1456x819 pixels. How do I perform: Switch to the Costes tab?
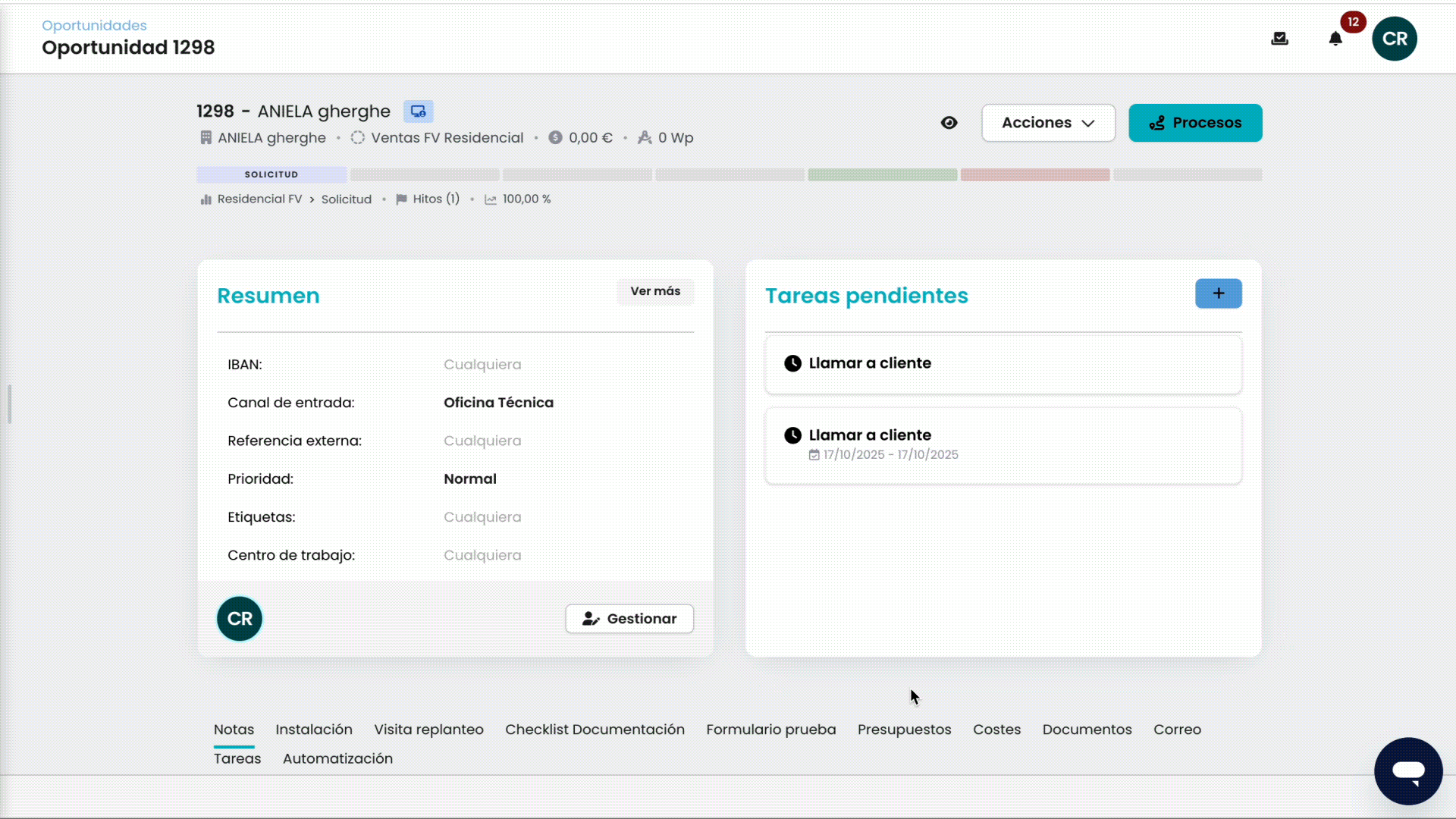(x=996, y=730)
